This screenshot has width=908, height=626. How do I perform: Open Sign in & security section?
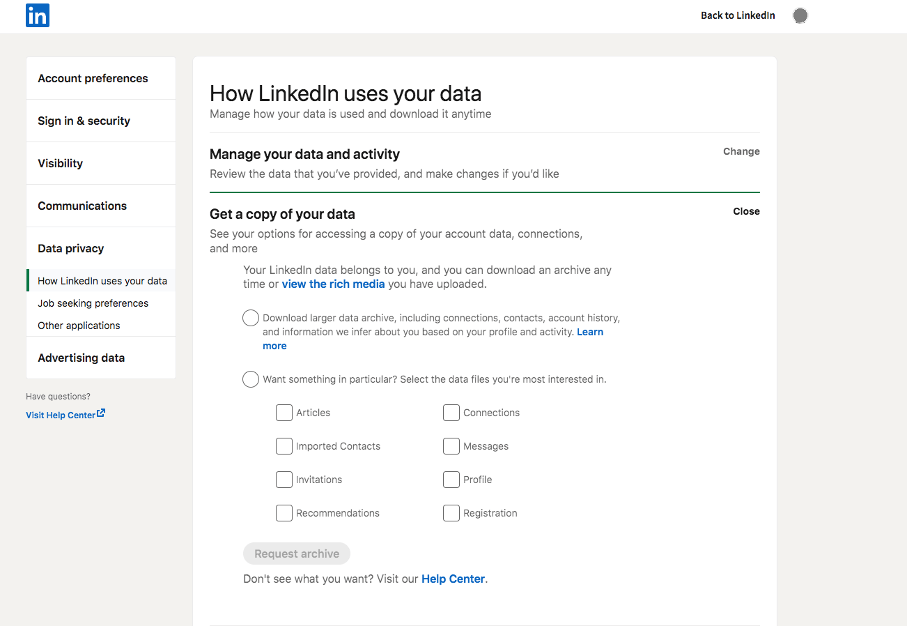[x=101, y=120]
